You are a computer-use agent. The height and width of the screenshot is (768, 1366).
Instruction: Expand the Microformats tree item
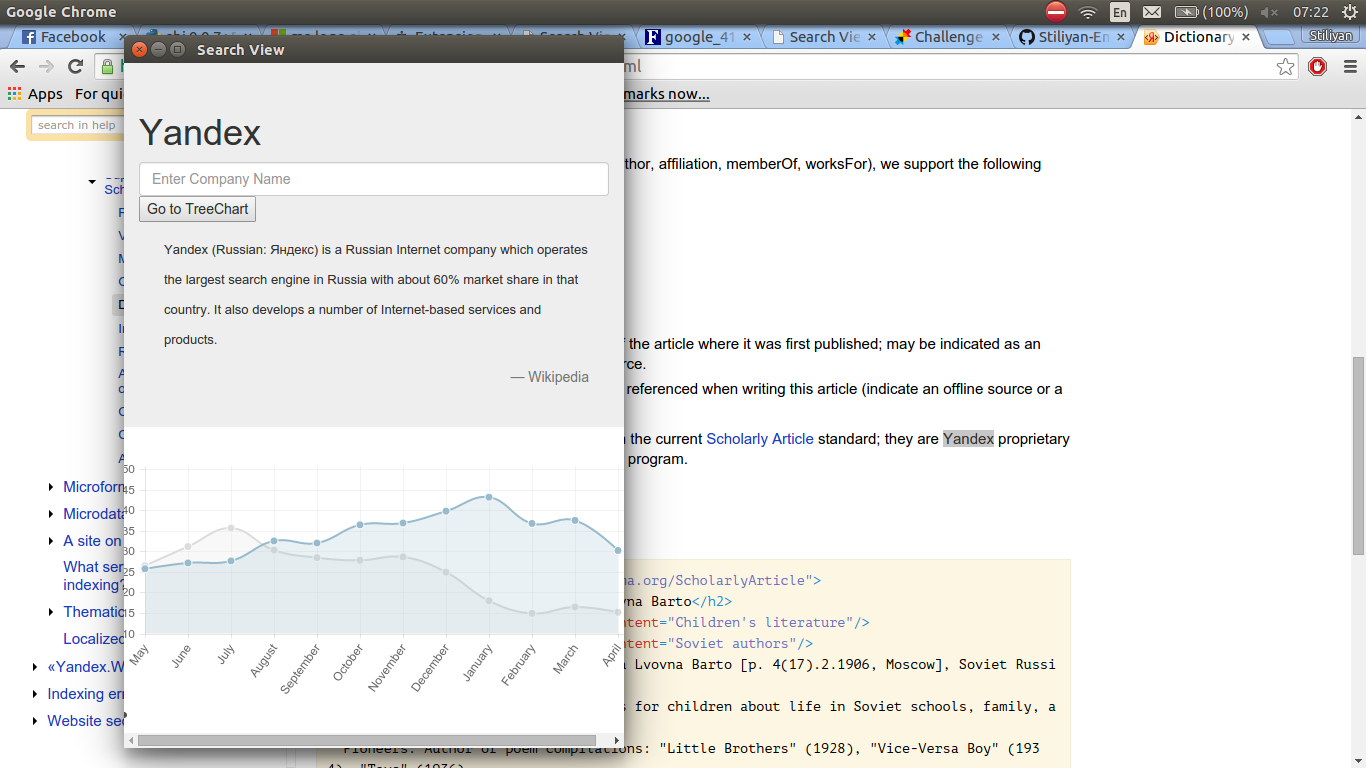click(51, 487)
